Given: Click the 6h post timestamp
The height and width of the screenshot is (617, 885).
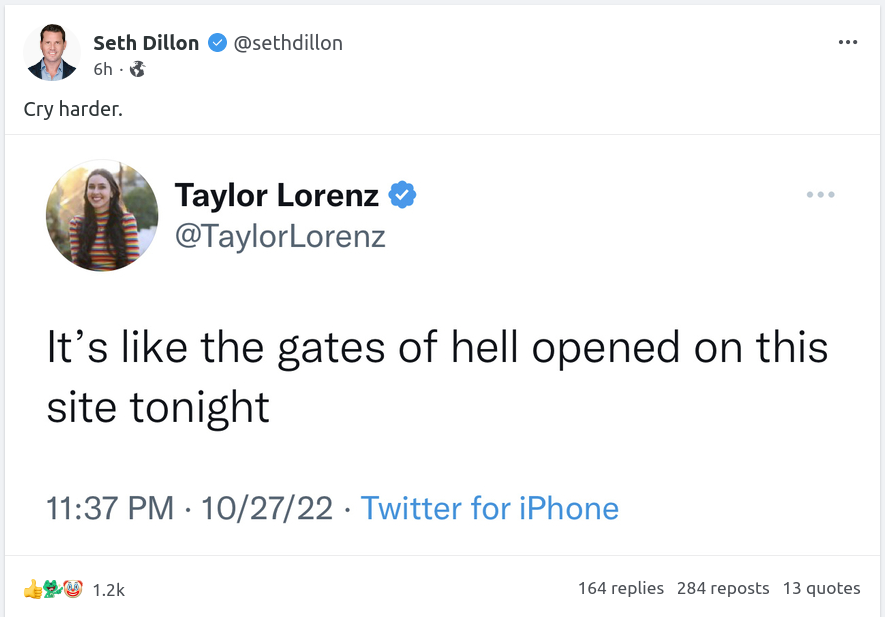Looking at the screenshot, I should (103, 70).
